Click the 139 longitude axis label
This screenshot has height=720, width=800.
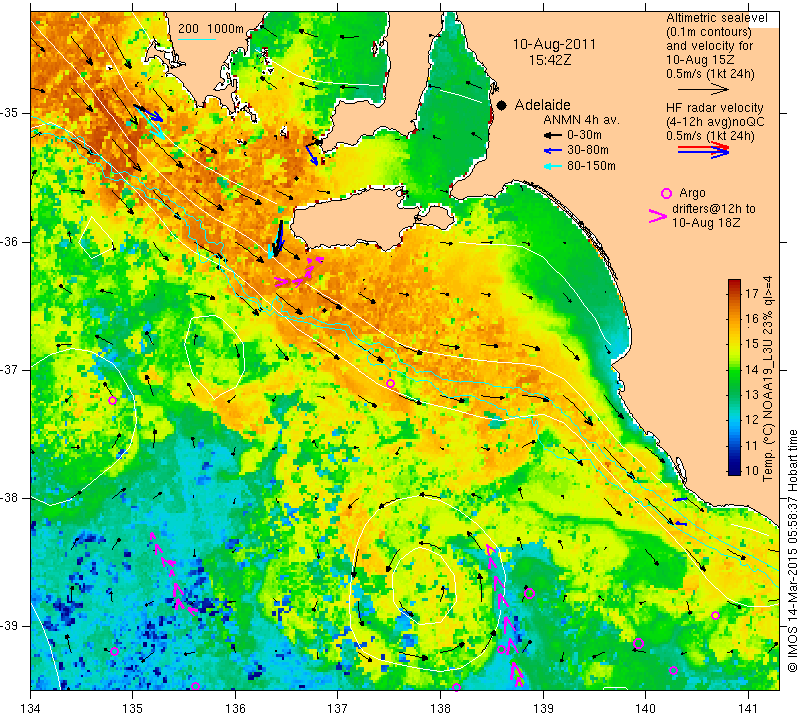(x=543, y=709)
